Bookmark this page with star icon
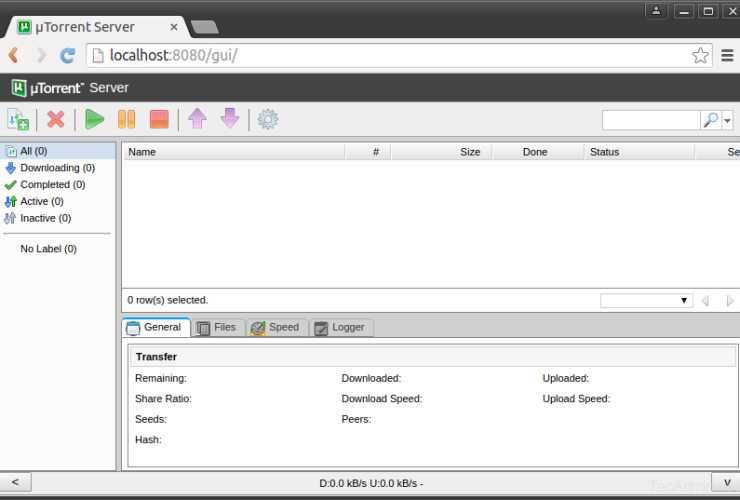The image size is (740, 500). (x=701, y=55)
